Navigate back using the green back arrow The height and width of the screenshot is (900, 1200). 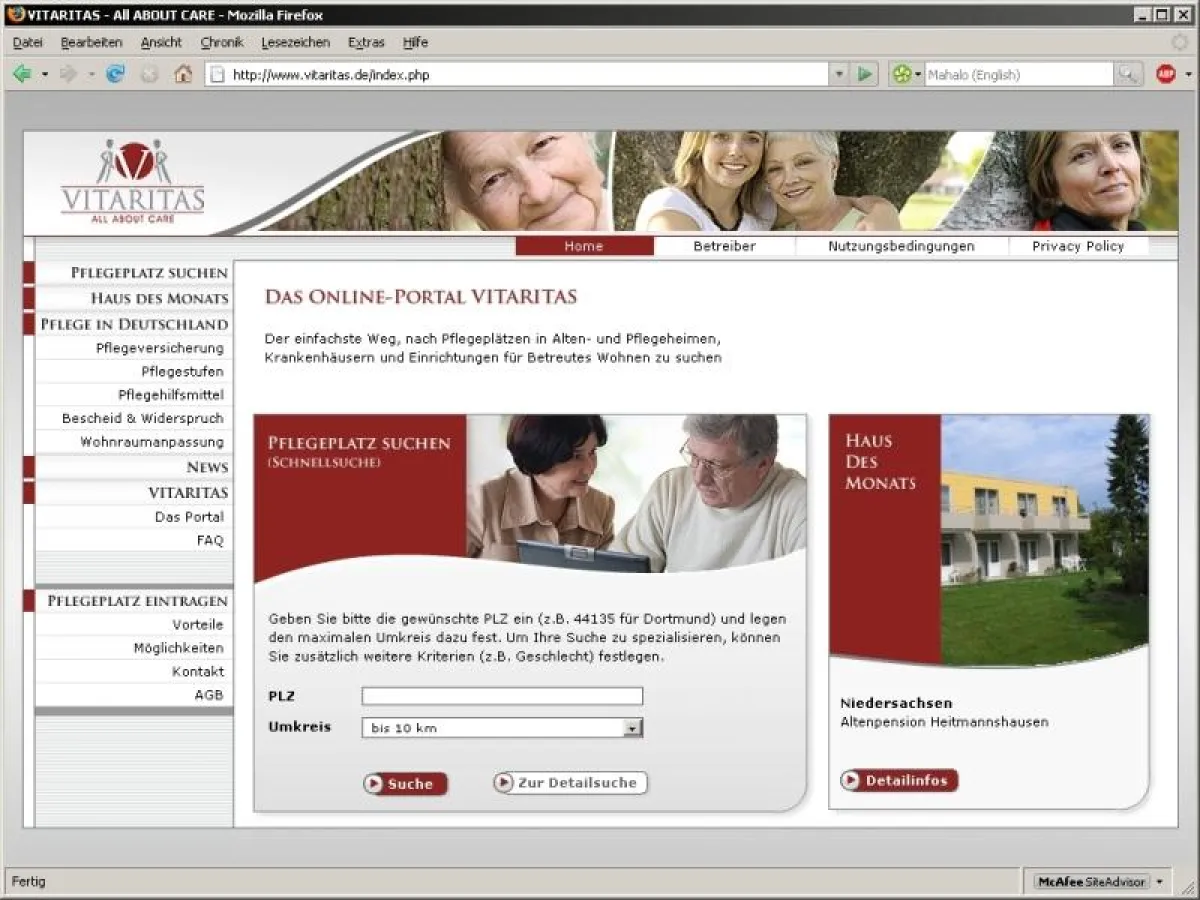(22, 73)
